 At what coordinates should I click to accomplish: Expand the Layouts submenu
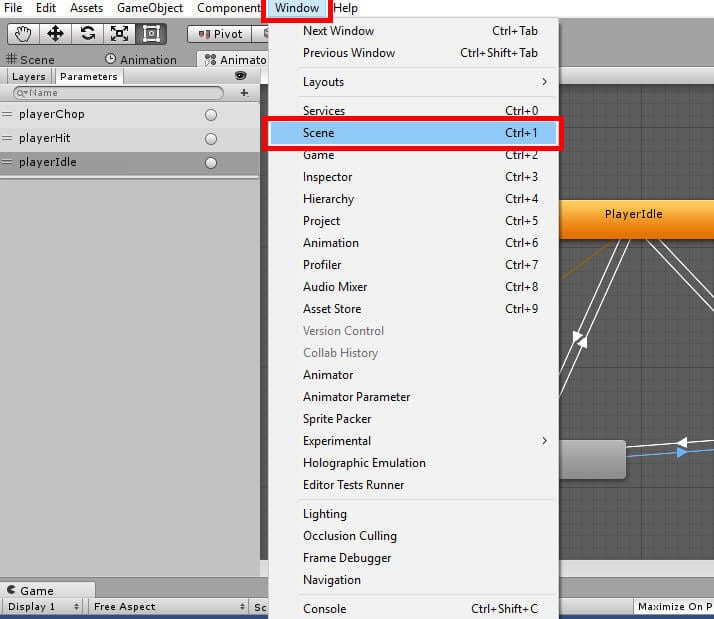(x=413, y=82)
